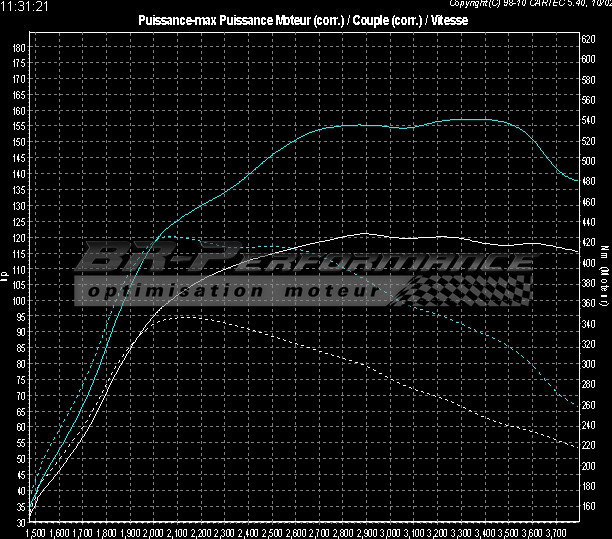The height and width of the screenshot is (539, 612).
Task: Click the BR-Performance watermark logo
Action: point(300,262)
